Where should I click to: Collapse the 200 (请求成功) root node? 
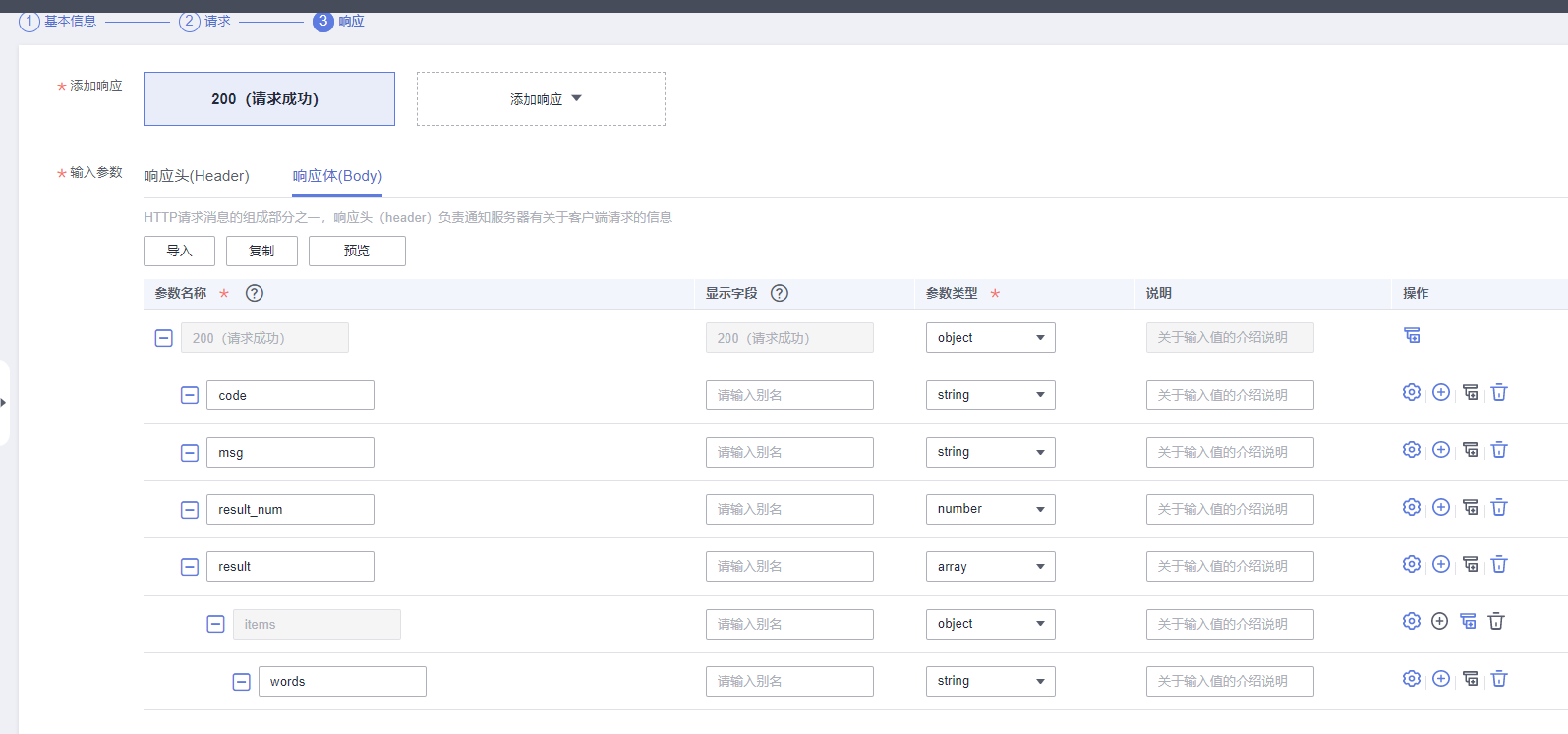[x=164, y=338]
